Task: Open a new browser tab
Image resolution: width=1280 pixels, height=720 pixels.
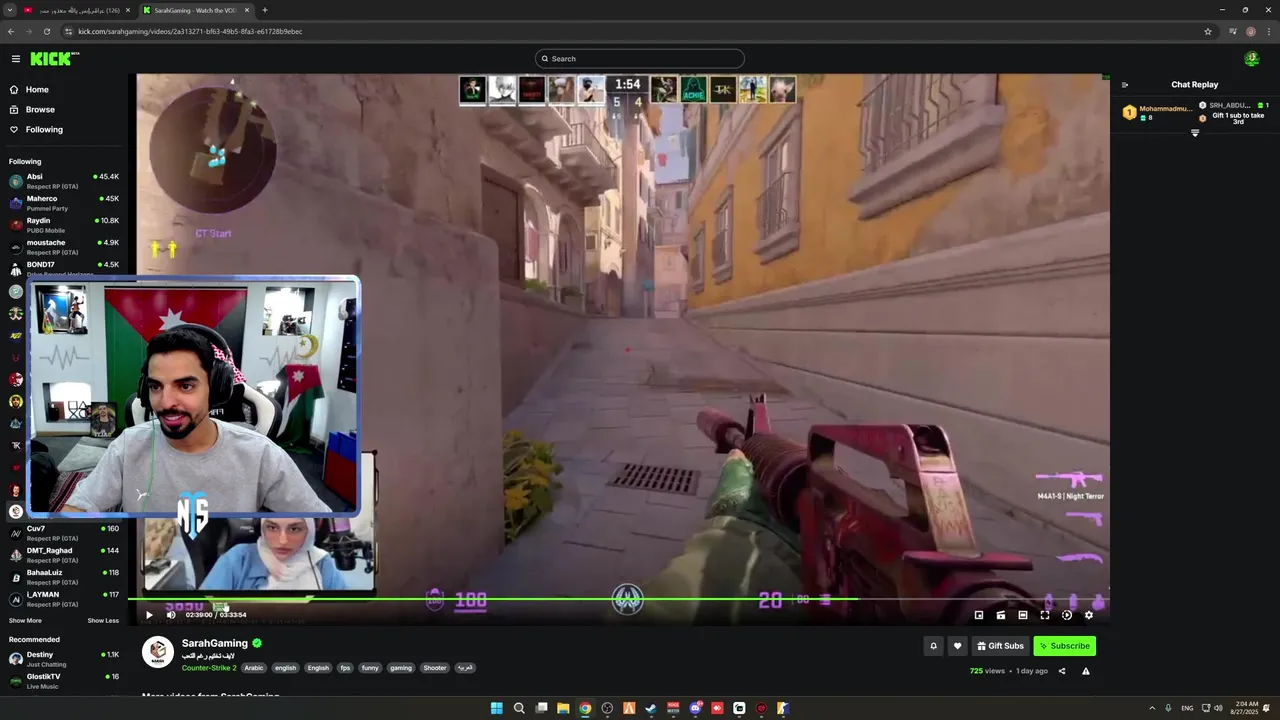Action: click(x=265, y=10)
